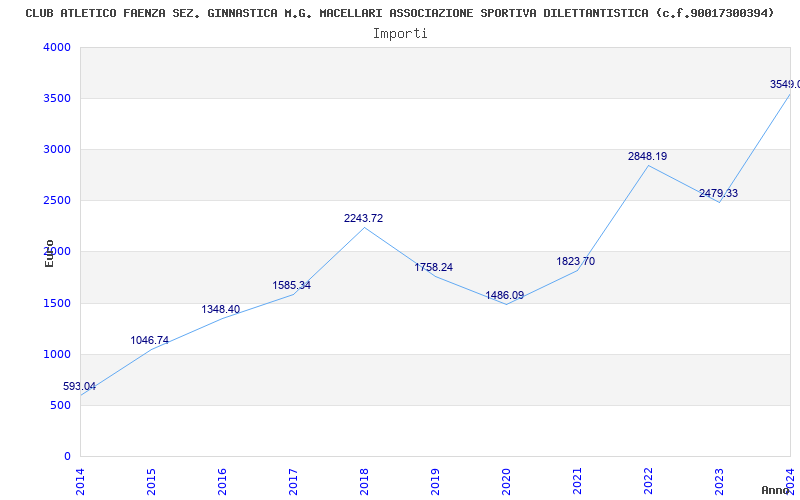800x500 pixels.
Task: Click the 2020 x-axis year label
Action: click(x=506, y=481)
